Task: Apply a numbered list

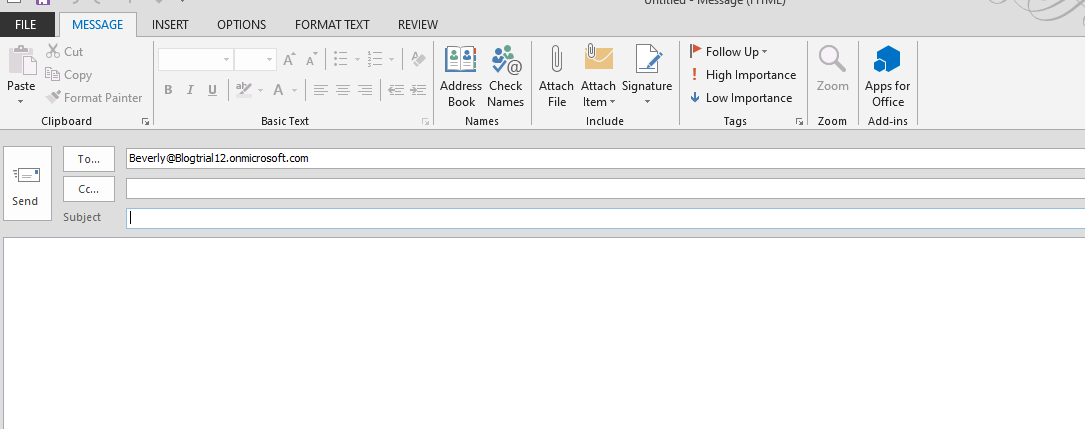Action: [x=375, y=60]
